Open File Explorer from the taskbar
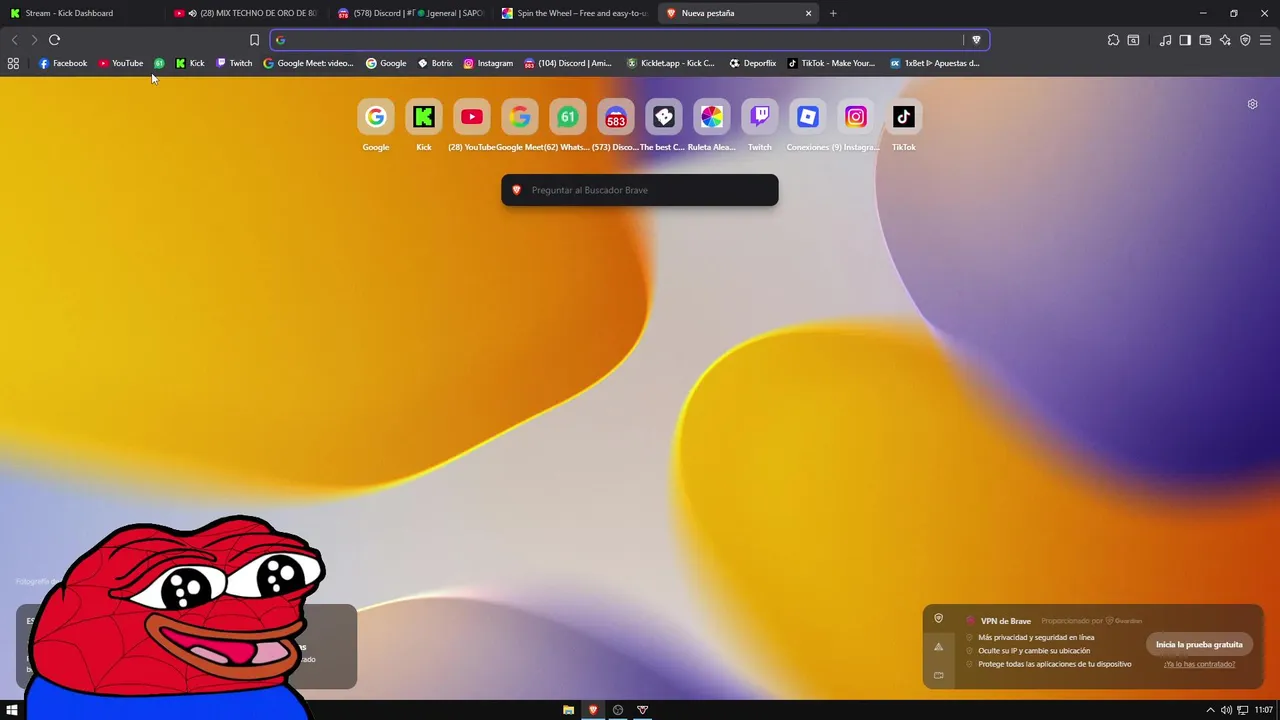This screenshot has width=1280, height=720. (x=568, y=710)
